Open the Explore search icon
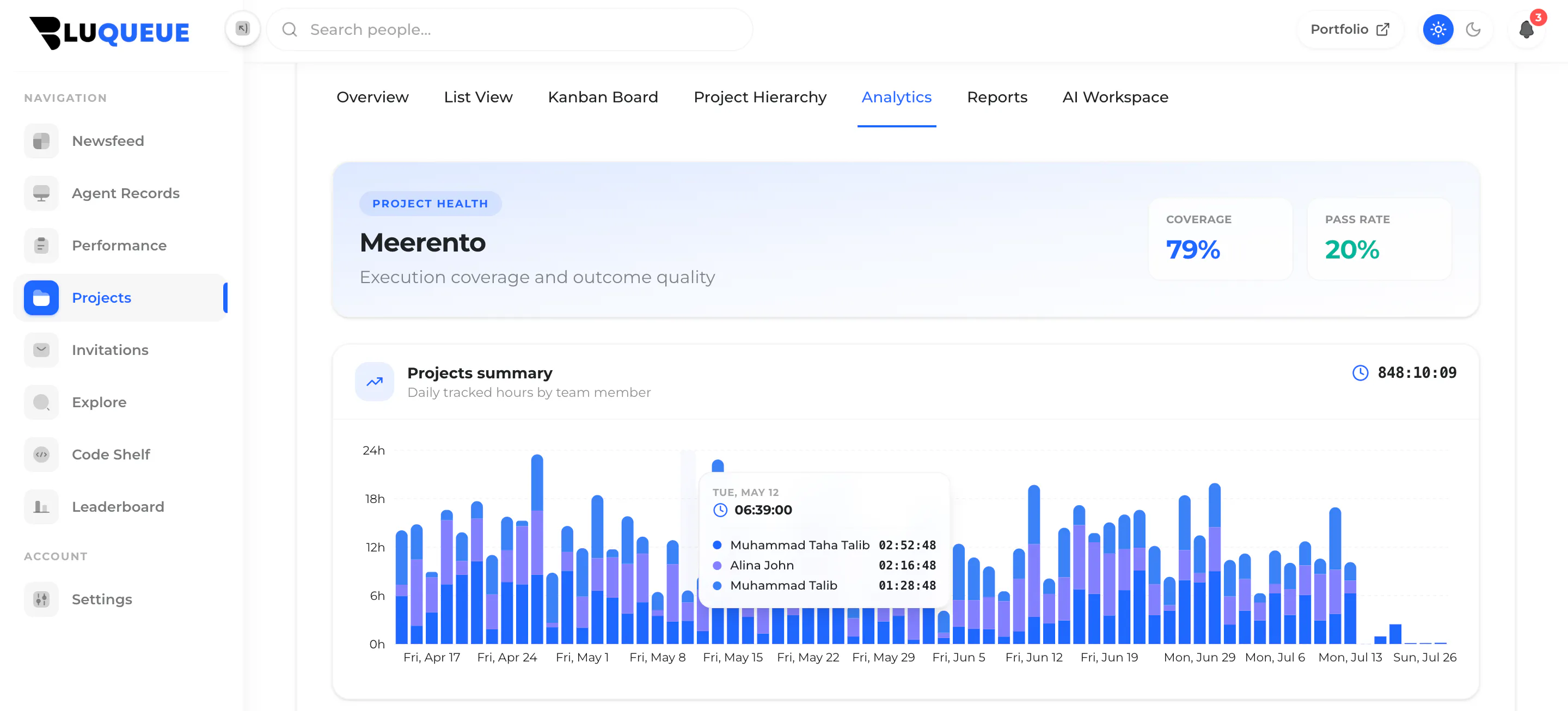1568x711 pixels. tap(41, 403)
